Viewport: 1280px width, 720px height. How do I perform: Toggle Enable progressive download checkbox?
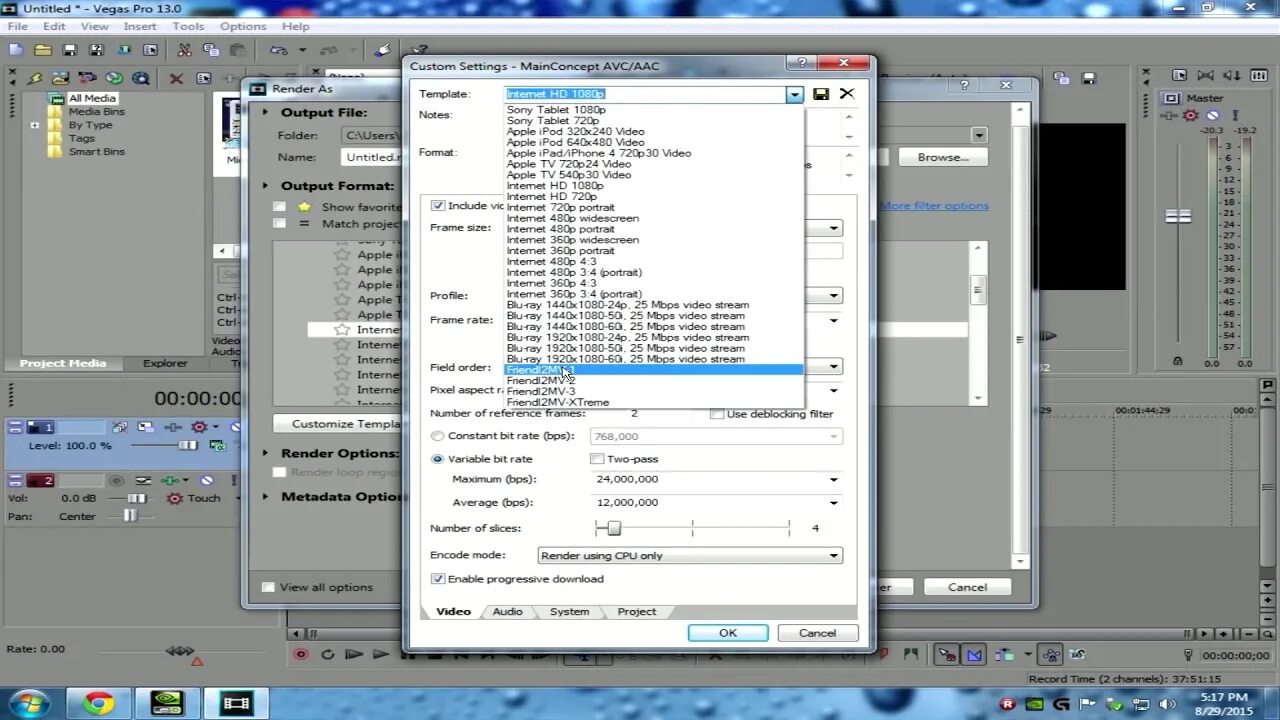(x=437, y=579)
